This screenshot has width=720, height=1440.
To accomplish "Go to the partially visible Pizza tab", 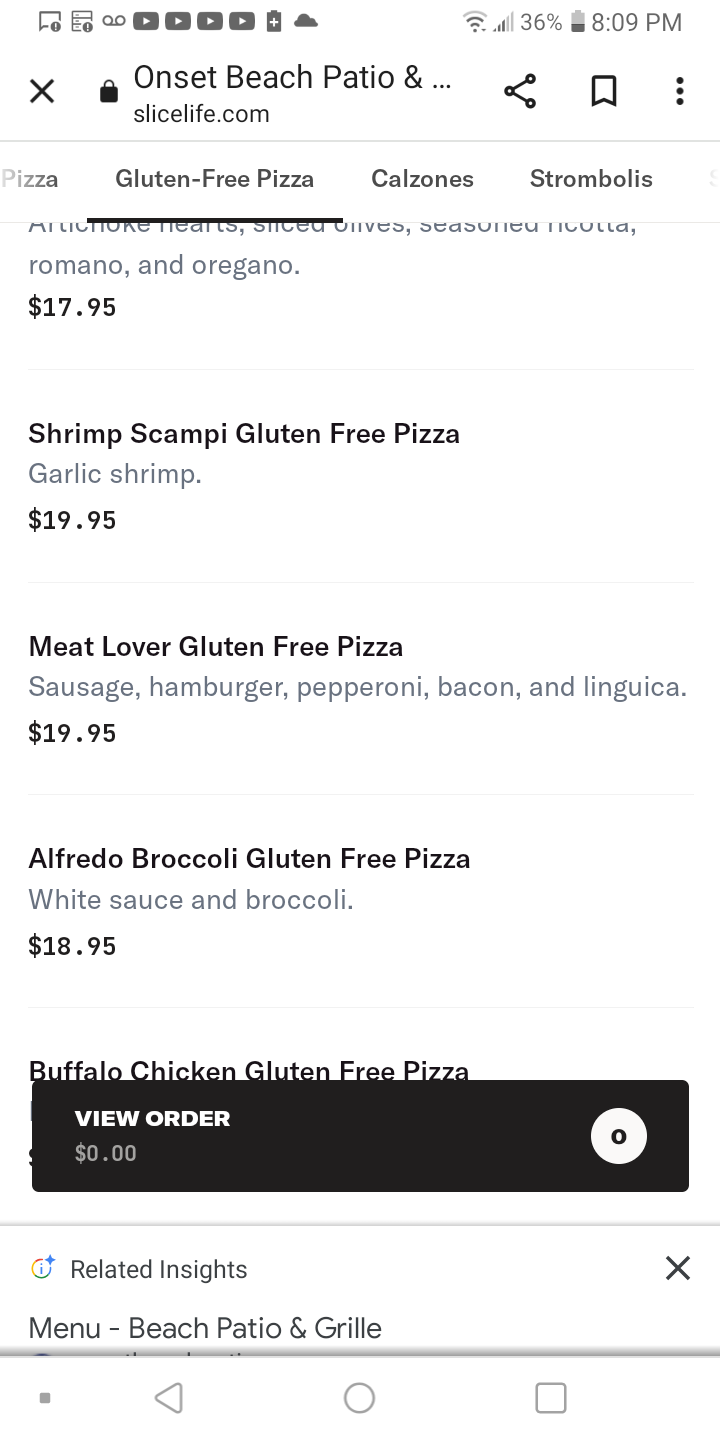I will 30,179.
